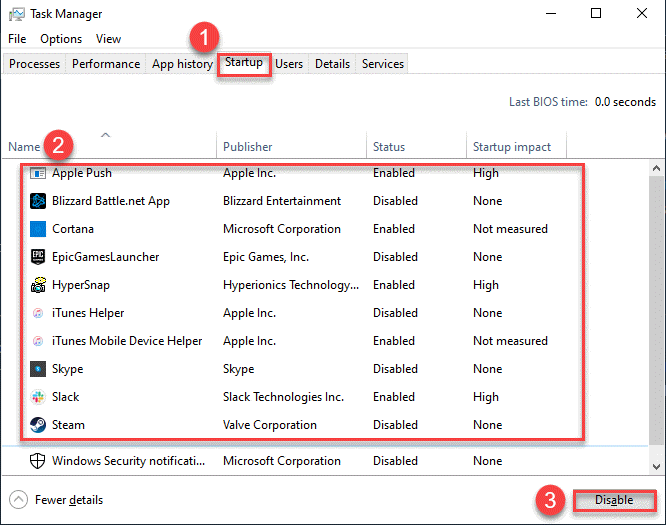The width and height of the screenshot is (666, 525).
Task: Click the HyperSnap icon
Action: click(x=38, y=285)
